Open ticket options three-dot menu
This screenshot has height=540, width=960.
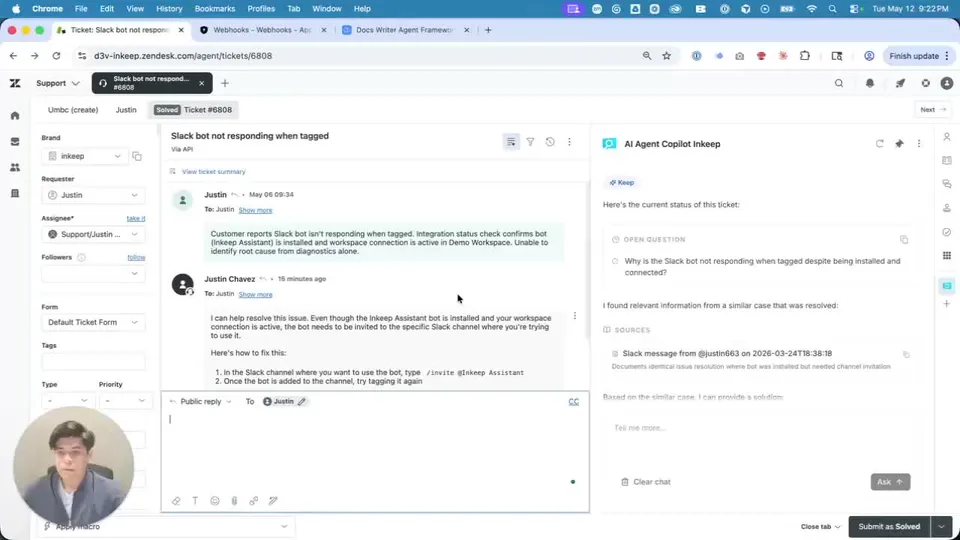pos(569,142)
